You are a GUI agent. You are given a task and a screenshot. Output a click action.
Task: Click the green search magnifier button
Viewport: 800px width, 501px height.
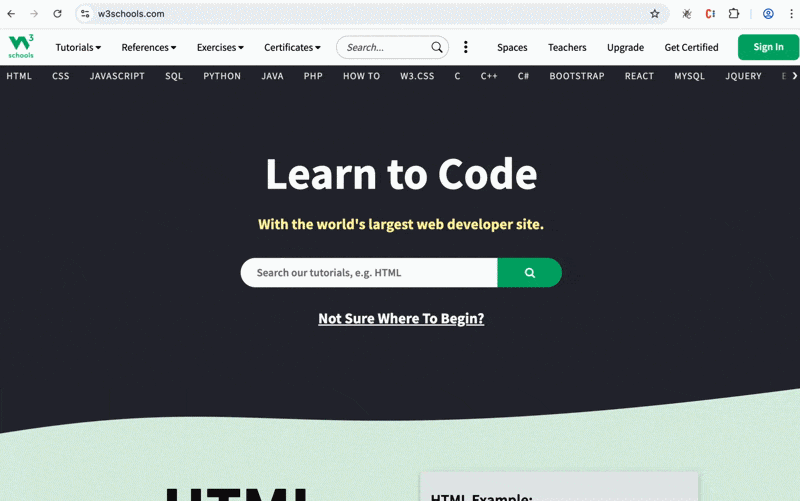pos(530,272)
